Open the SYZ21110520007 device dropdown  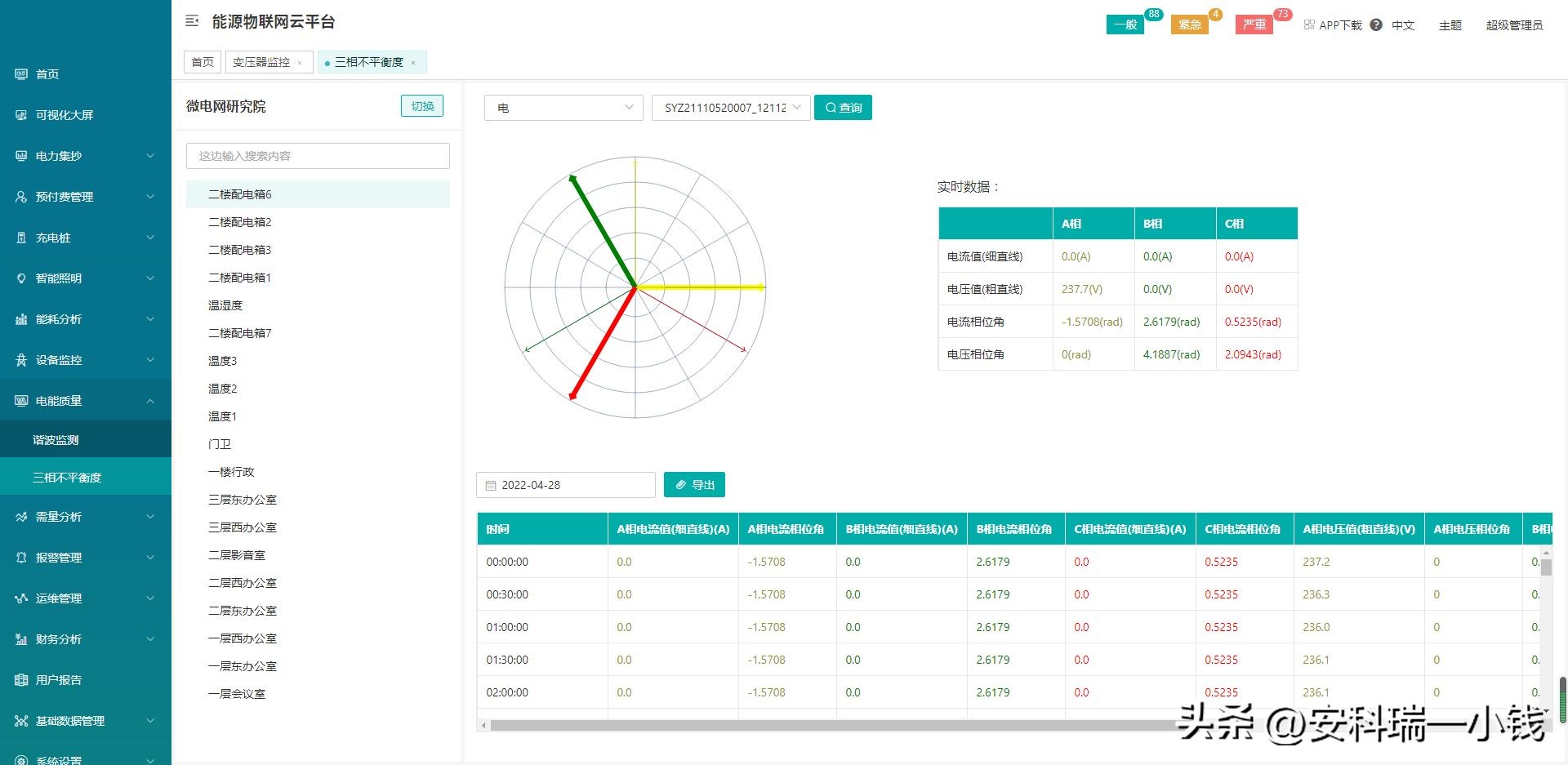tap(731, 108)
